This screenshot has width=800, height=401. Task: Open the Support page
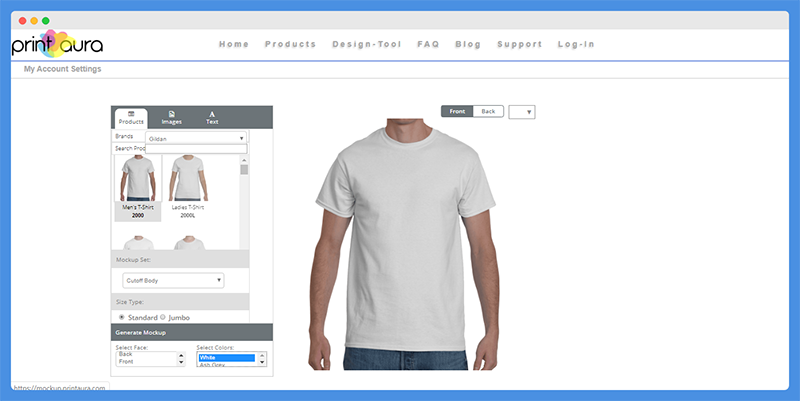(x=519, y=44)
